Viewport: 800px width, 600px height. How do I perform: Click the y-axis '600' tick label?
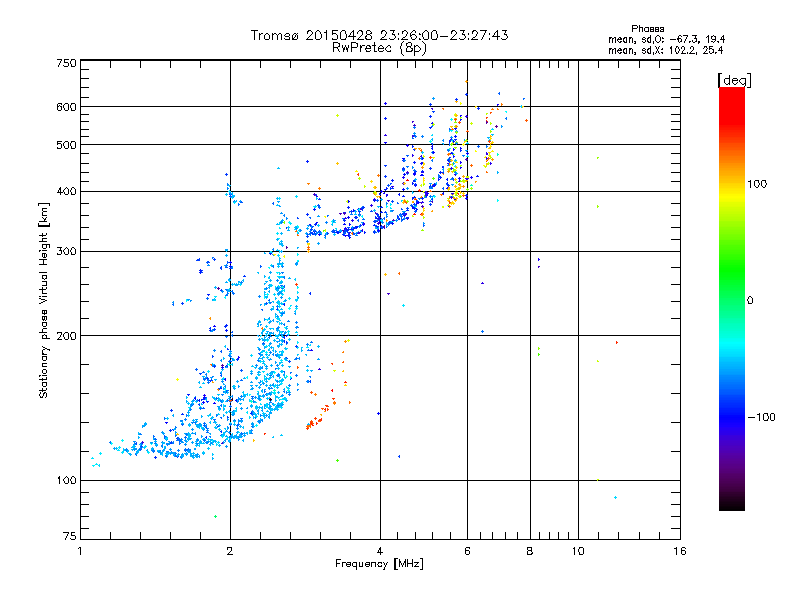click(x=67, y=107)
